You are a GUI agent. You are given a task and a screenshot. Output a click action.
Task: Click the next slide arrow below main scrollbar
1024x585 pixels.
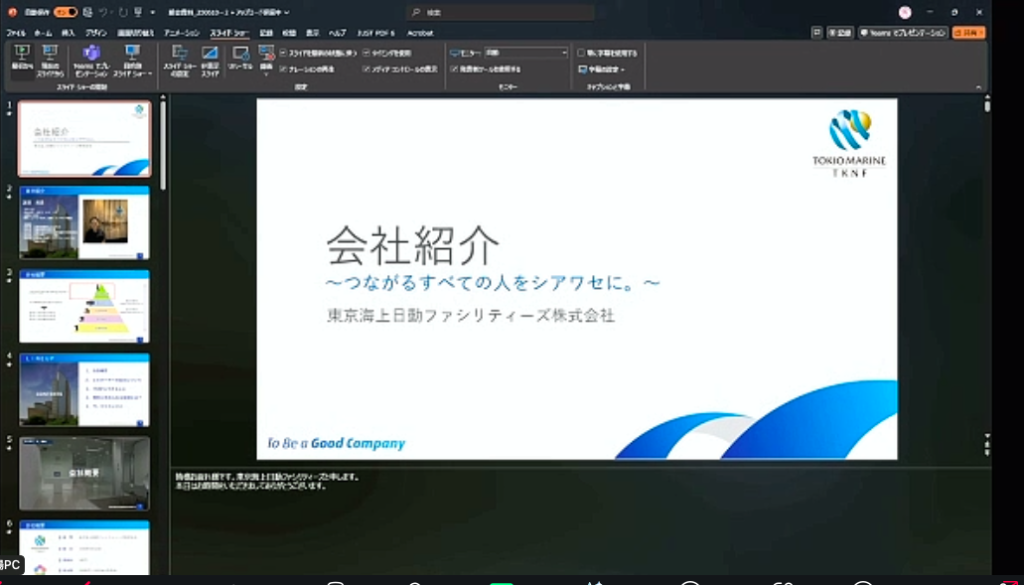987,451
